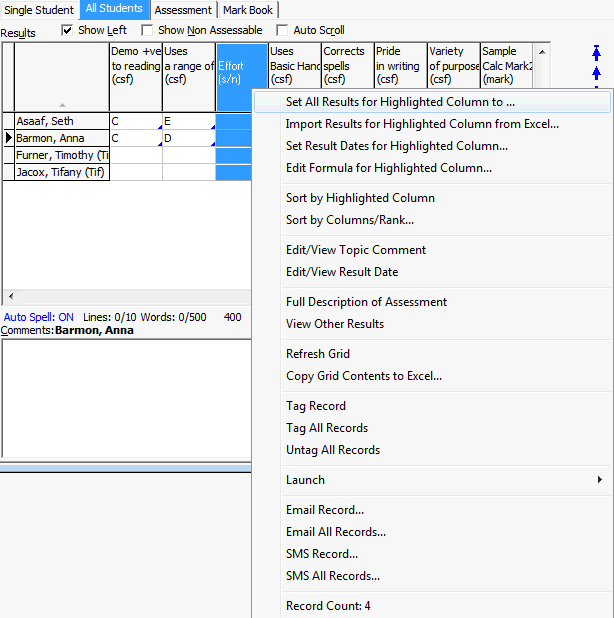
Task: Choose Email All Records
Action: click(x=432, y=532)
